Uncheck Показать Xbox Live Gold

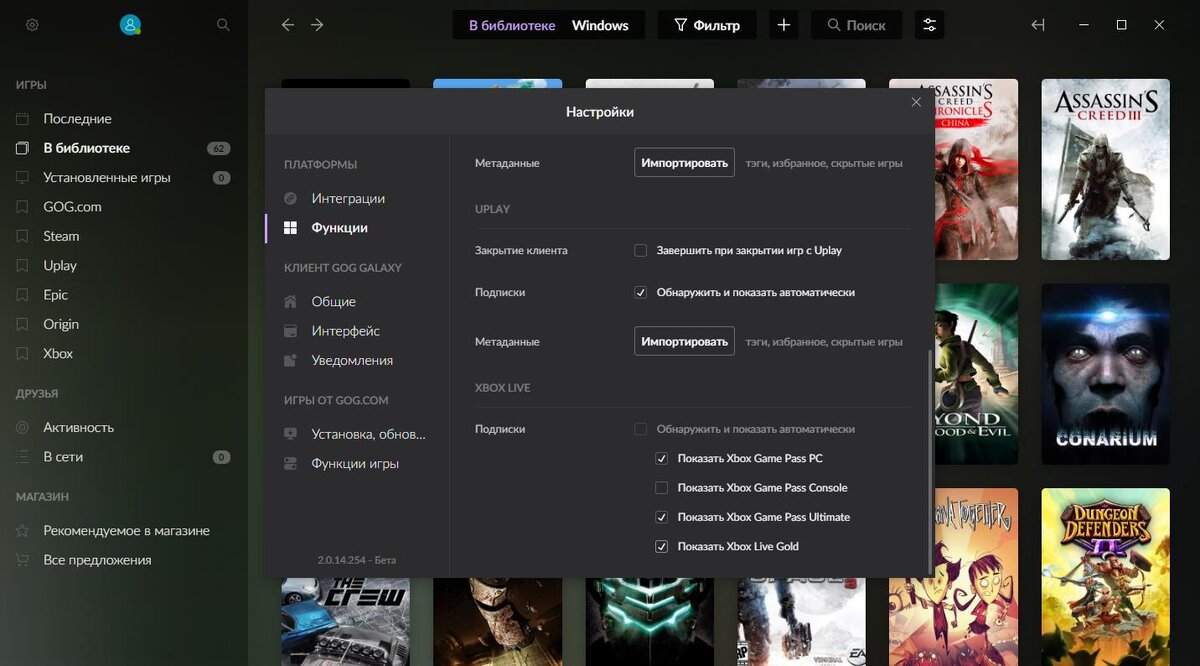pyautogui.click(x=661, y=546)
